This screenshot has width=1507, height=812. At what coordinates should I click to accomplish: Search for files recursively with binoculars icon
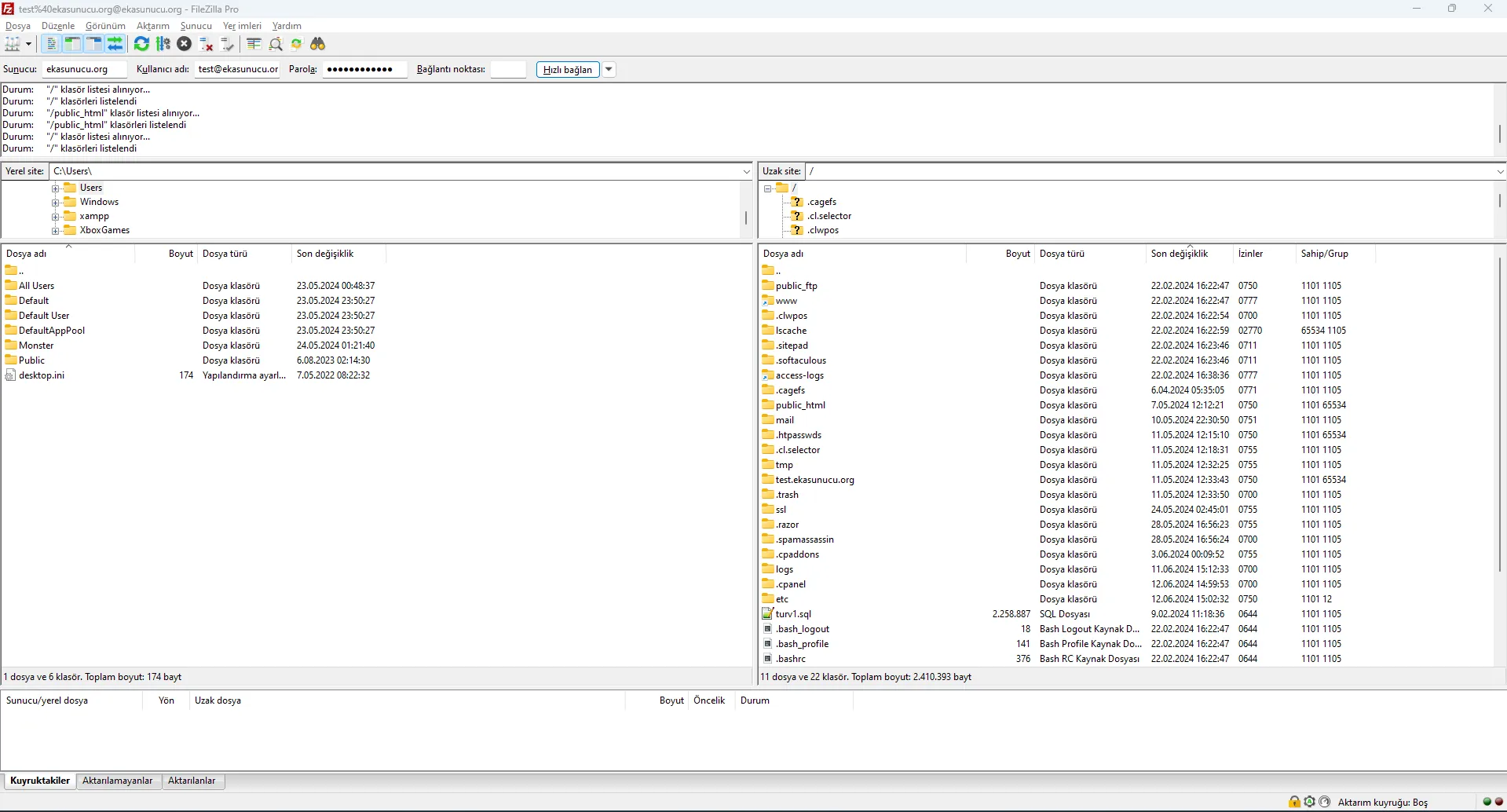(318, 44)
